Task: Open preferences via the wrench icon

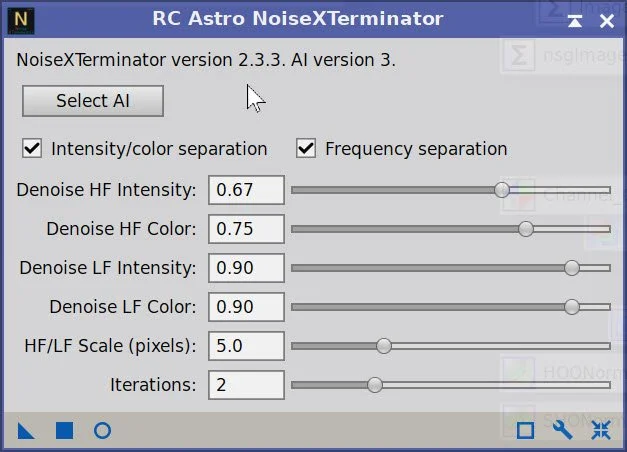Action: [563, 431]
